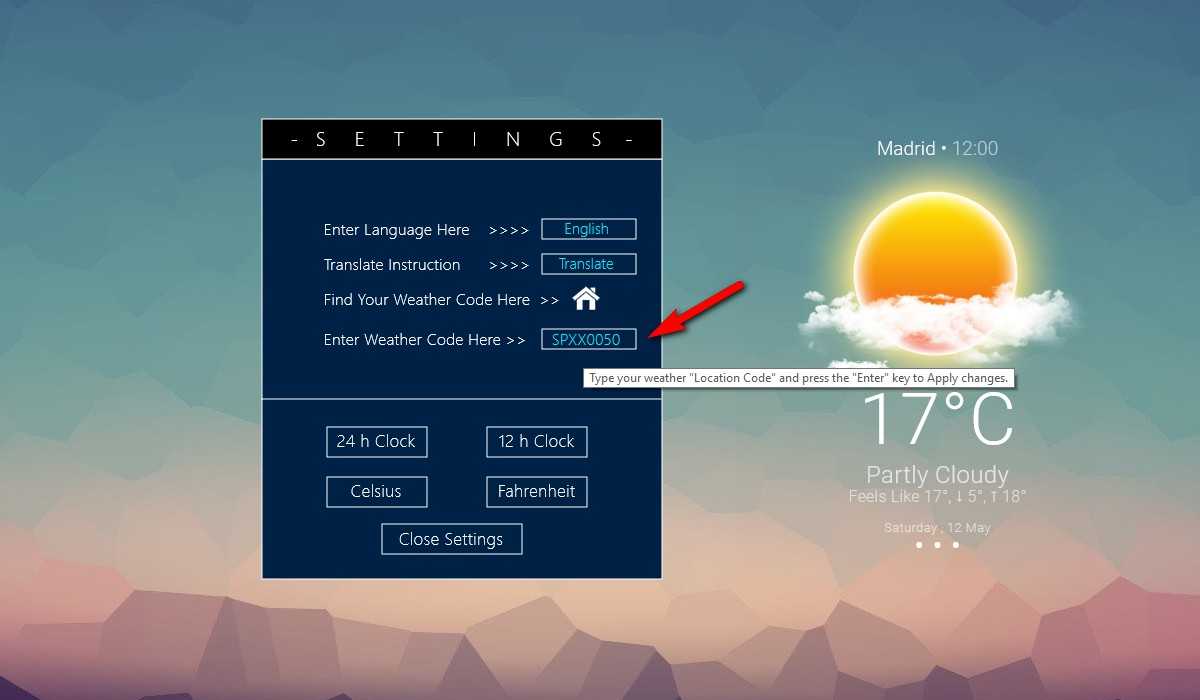The height and width of the screenshot is (700, 1200).
Task: Set temperature unit to Celsius
Action: tap(376, 492)
